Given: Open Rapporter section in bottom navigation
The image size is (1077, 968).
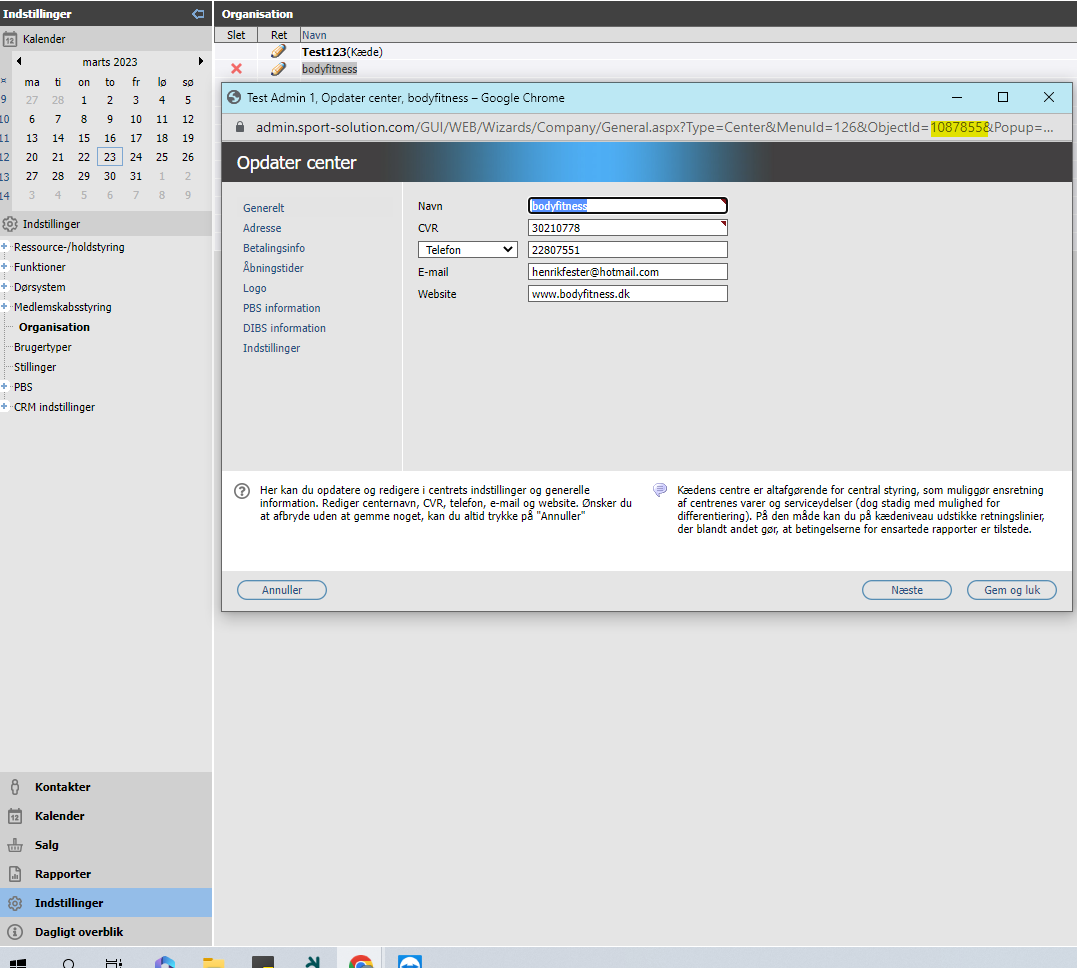Looking at the screenshot, I should click(x=106, y=874).
